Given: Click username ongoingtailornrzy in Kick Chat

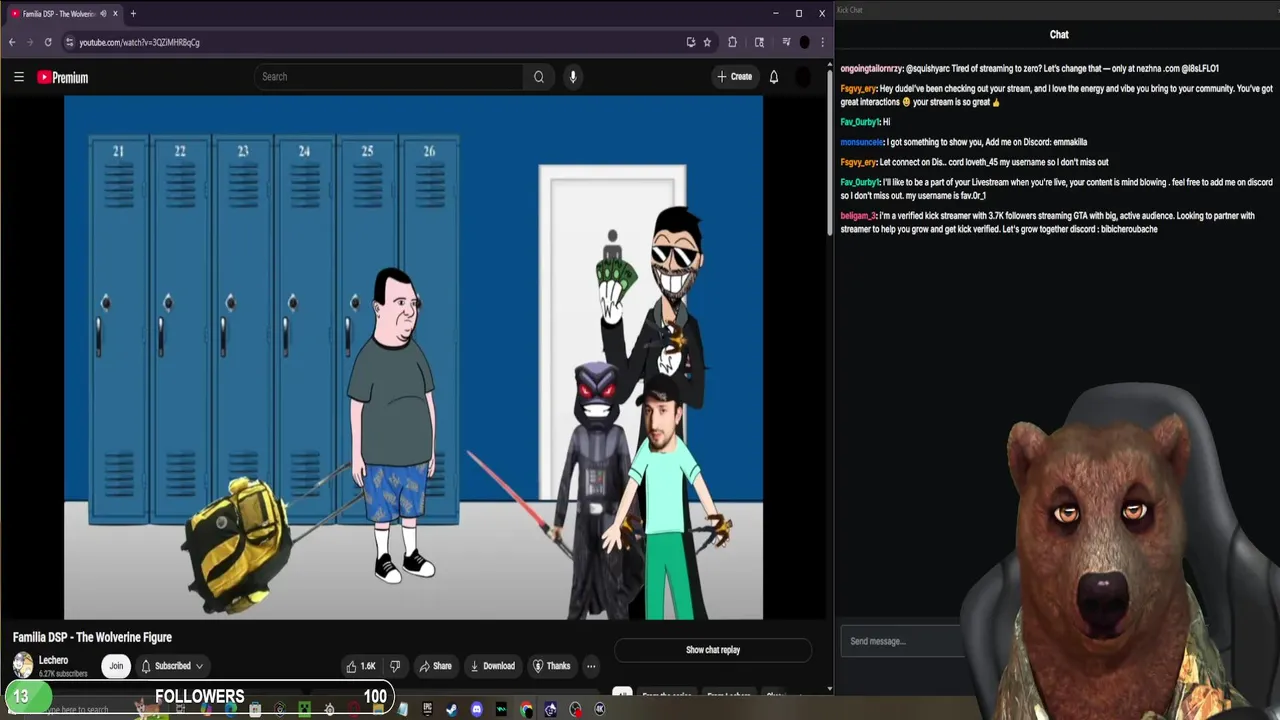Looking at the screenshot, I should tap(872, 68).
